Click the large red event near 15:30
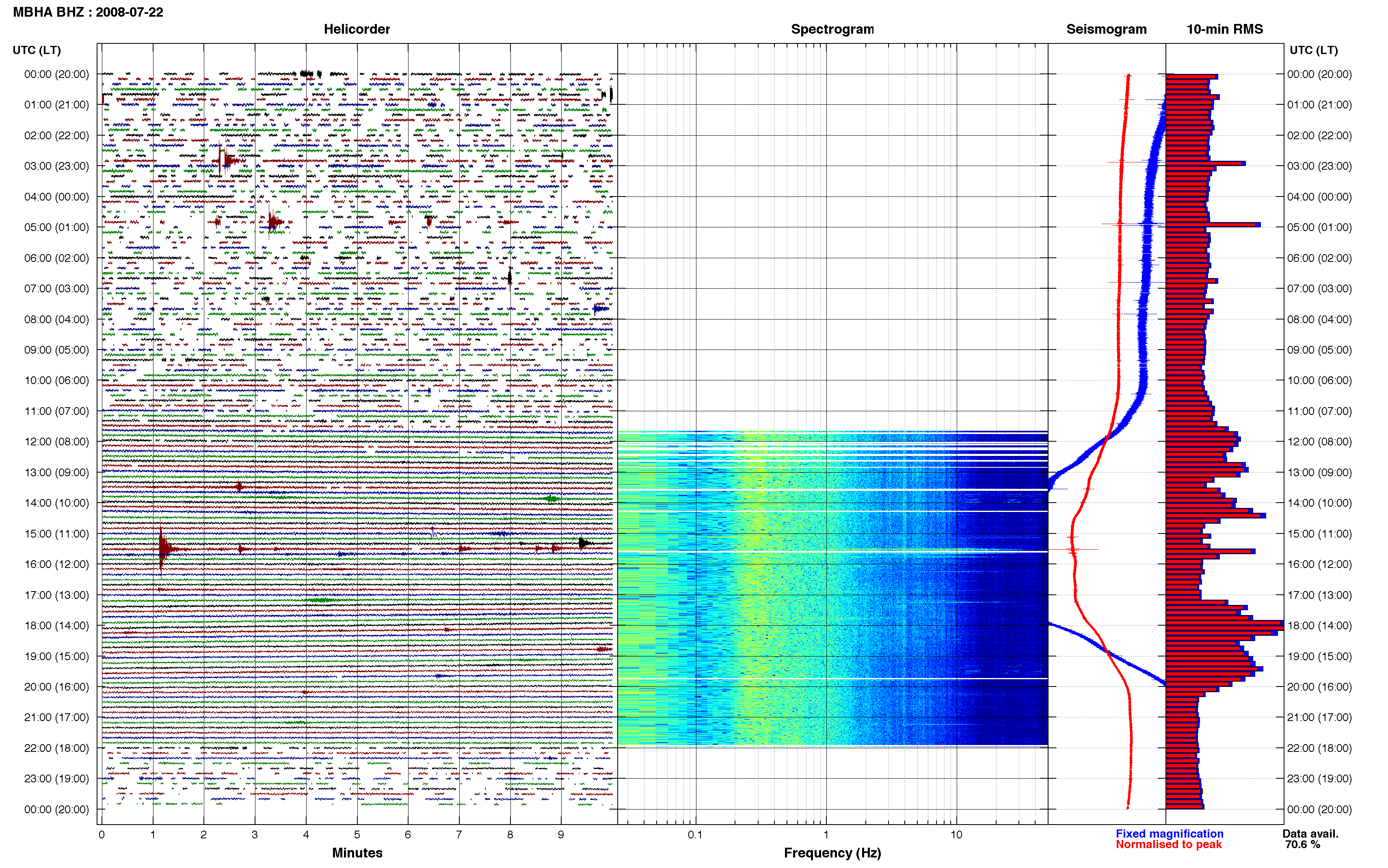 click(x=164, y=549)
